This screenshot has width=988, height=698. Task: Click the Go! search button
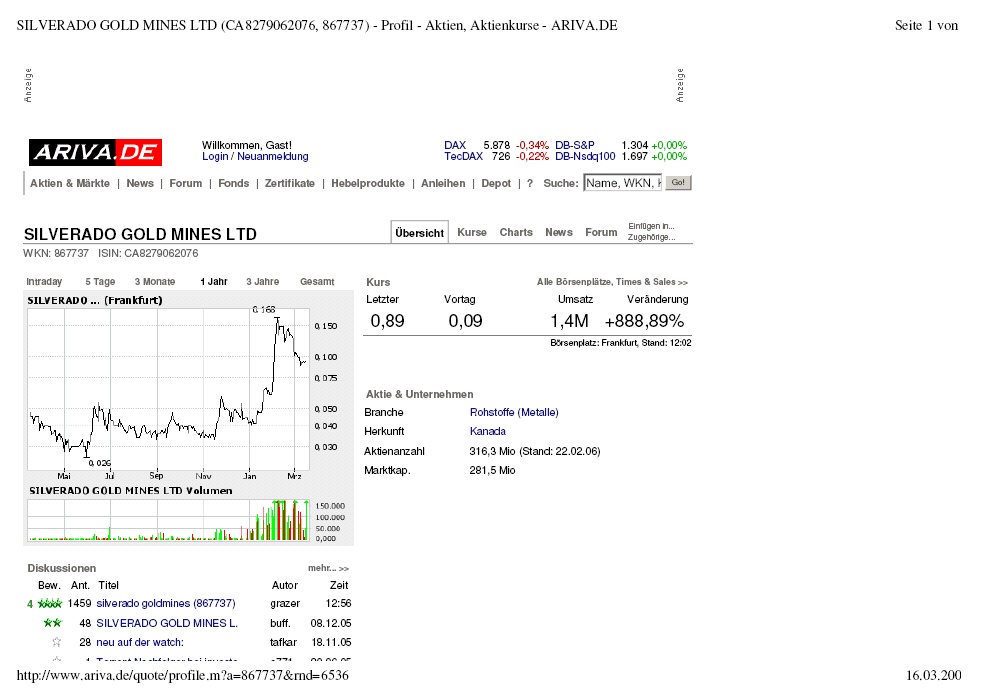click(679, 183)
